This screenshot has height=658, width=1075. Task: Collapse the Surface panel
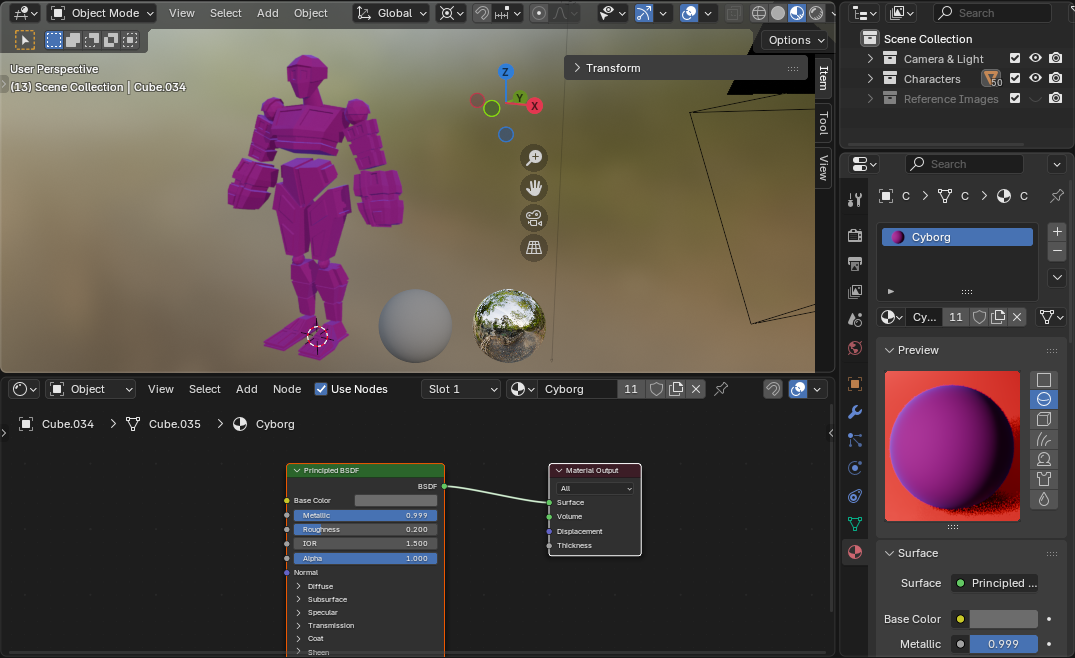[x=889, y=553]
